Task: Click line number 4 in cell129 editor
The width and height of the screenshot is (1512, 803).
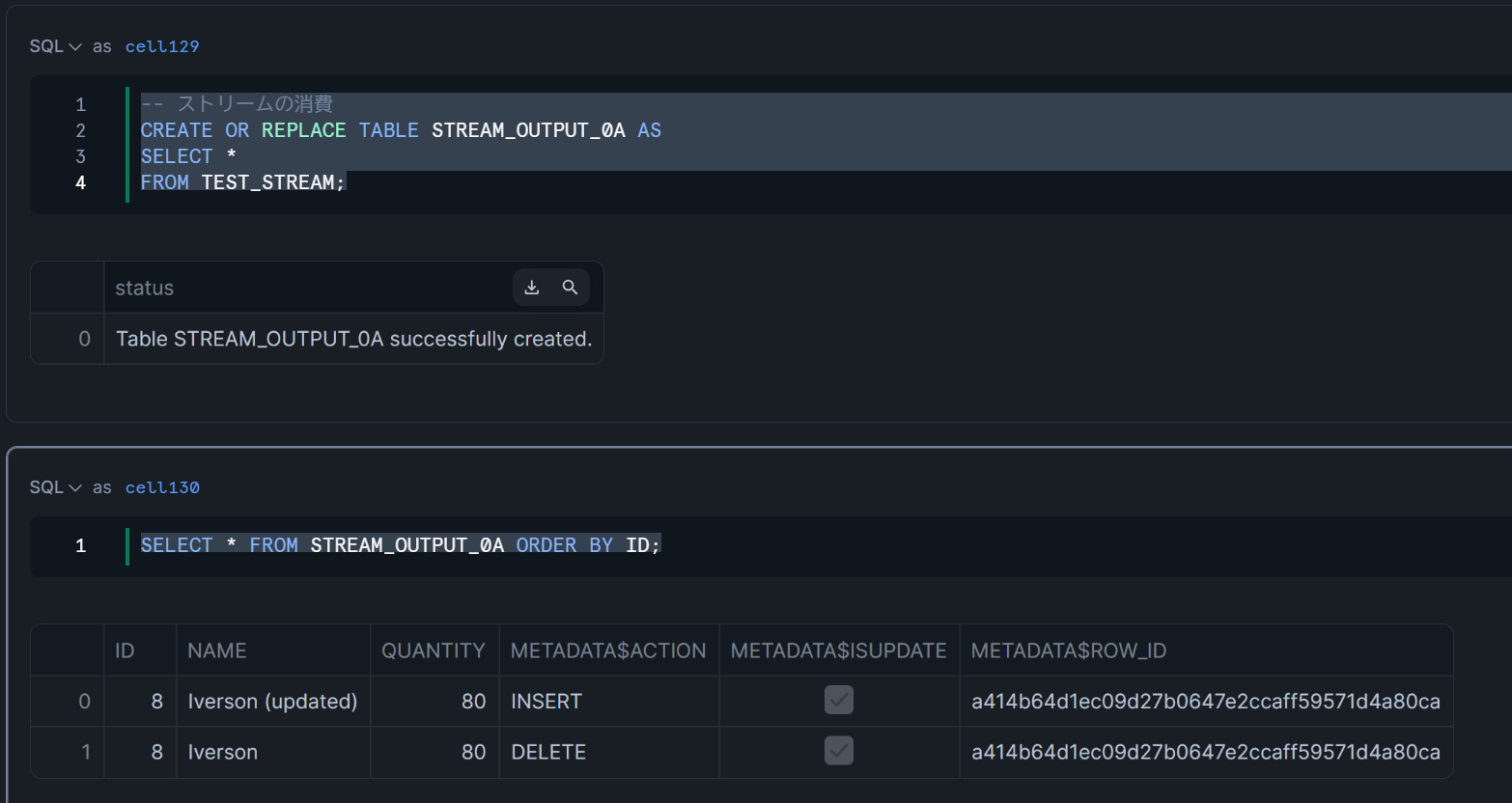Action: (x=80, y=182)
